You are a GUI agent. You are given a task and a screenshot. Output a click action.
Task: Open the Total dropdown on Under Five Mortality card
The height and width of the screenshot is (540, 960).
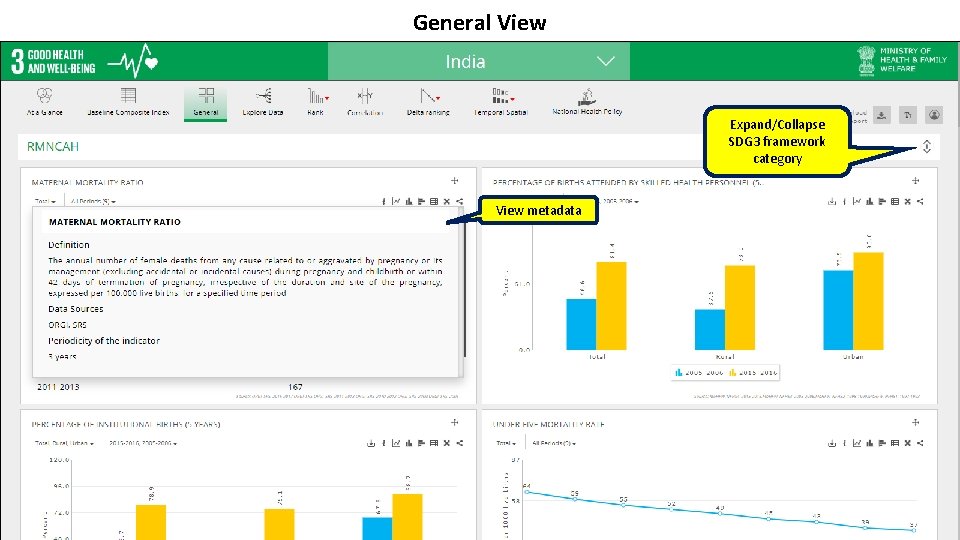click(x=506, y=443)
